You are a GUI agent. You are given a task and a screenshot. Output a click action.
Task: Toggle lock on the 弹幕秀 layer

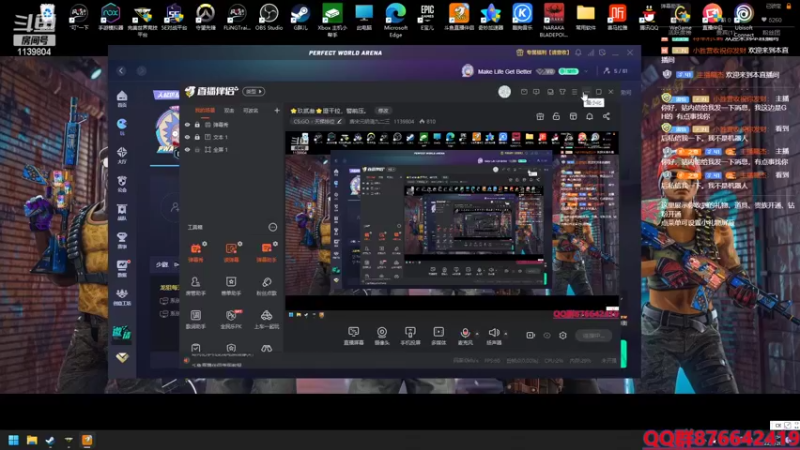point(197,124)
